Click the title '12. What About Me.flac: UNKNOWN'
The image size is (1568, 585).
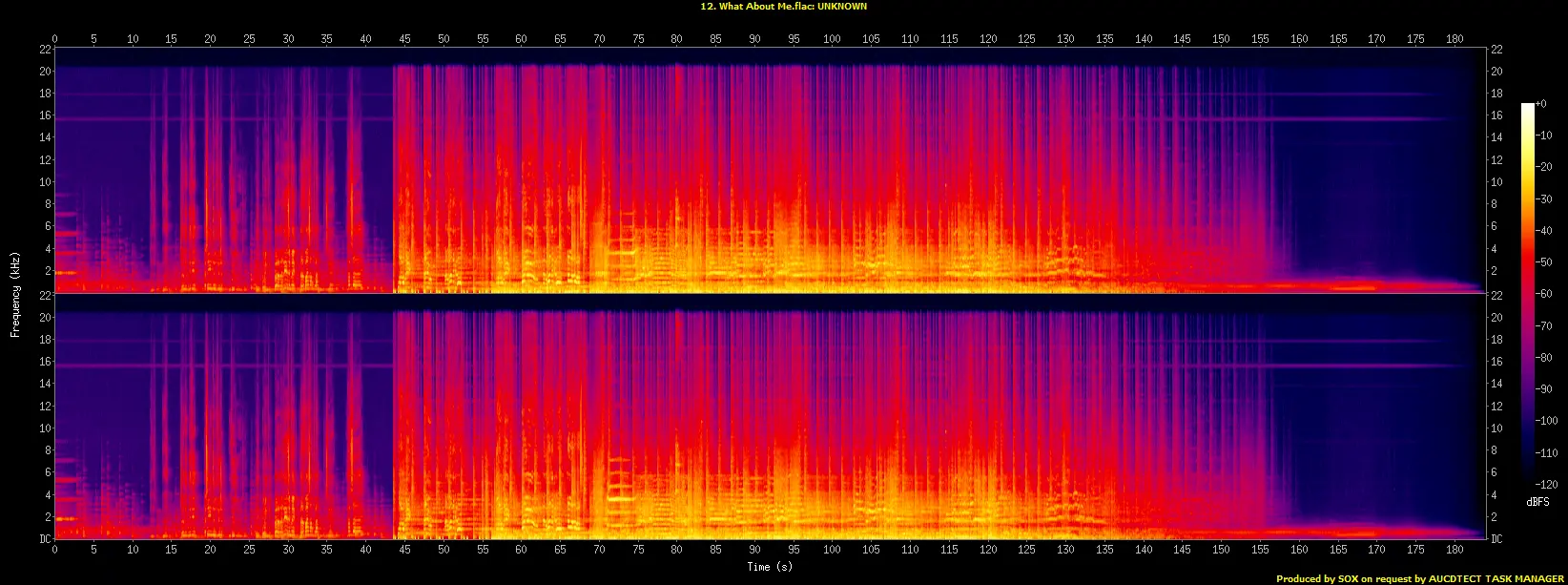(x=783, y=7)
